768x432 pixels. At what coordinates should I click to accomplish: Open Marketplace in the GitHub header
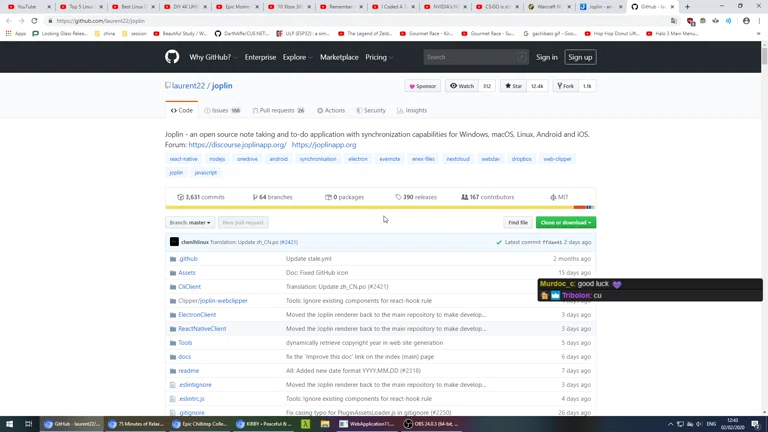339,57
